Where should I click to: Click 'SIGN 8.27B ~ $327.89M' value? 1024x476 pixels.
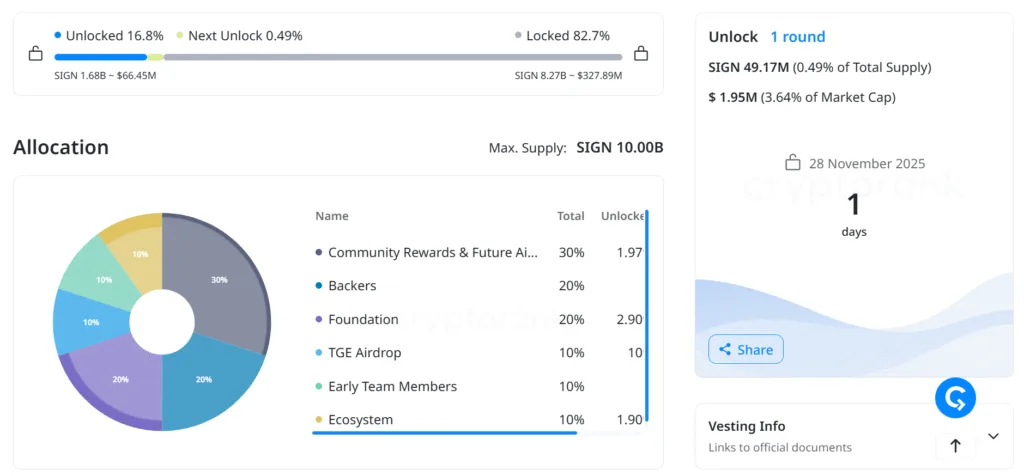coord(568,76)
